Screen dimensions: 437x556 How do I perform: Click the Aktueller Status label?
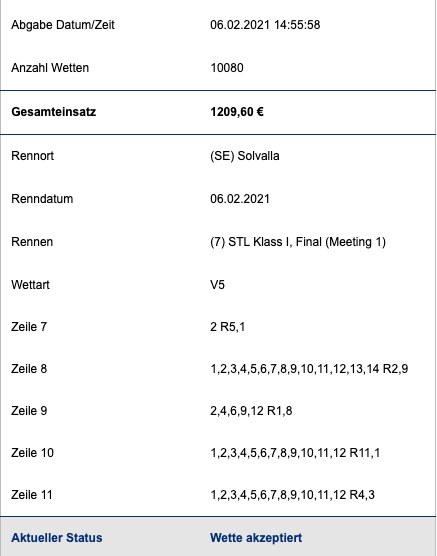click(57, 538)
